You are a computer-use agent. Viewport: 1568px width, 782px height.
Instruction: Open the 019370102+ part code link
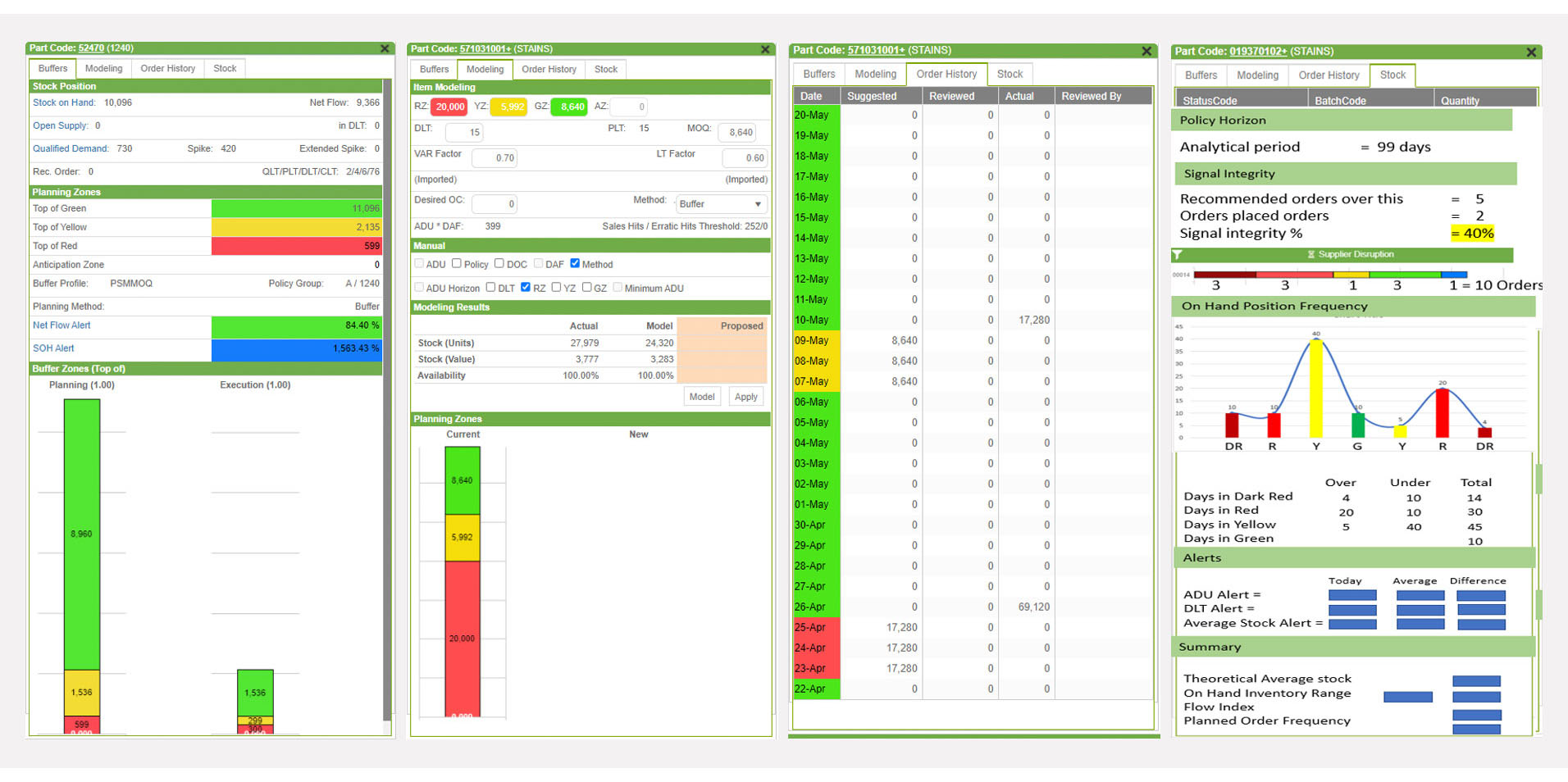coord(1258,52)
